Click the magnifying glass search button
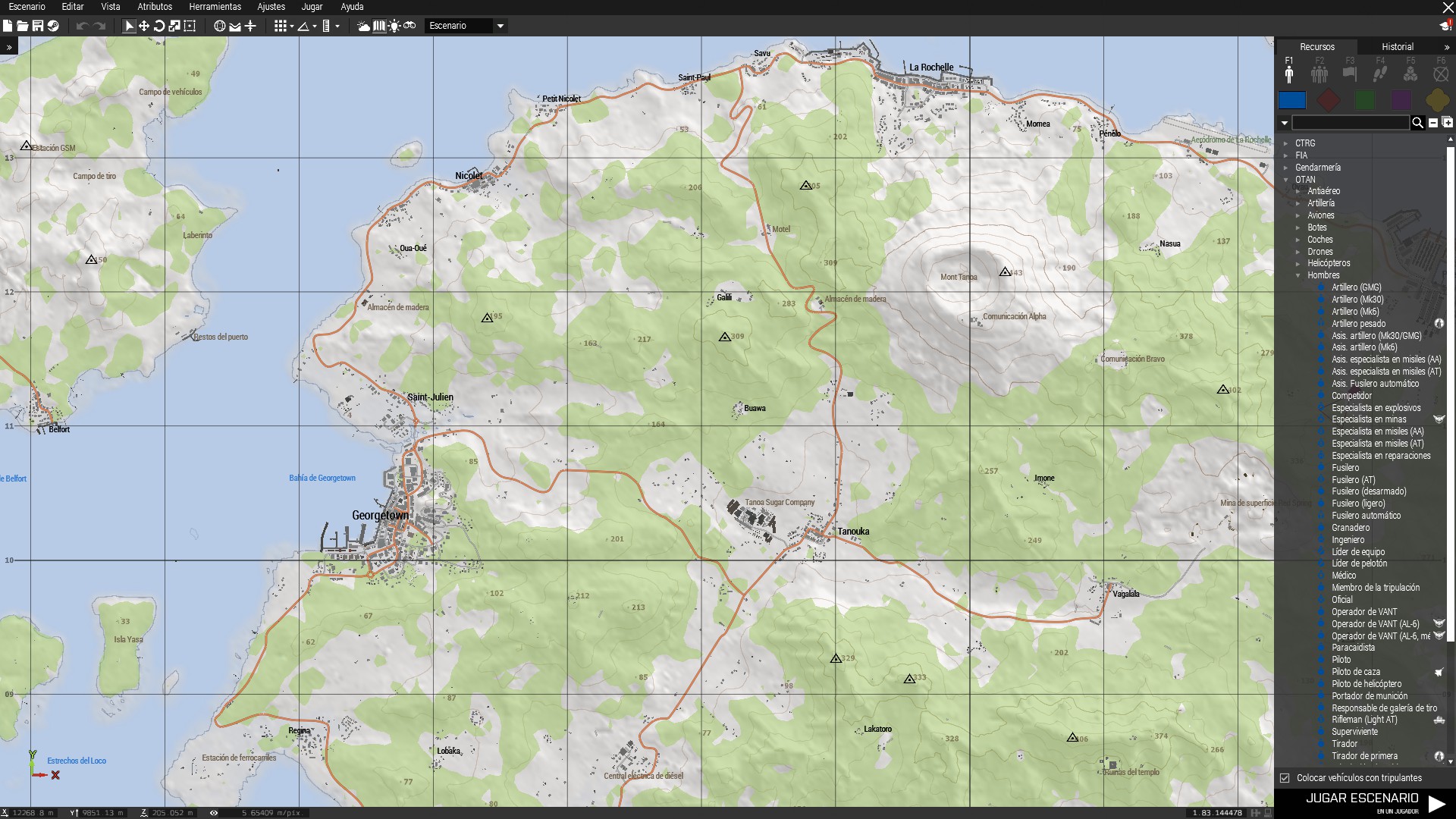This screenshot has height=819, width=1456. pos(1417,123)
